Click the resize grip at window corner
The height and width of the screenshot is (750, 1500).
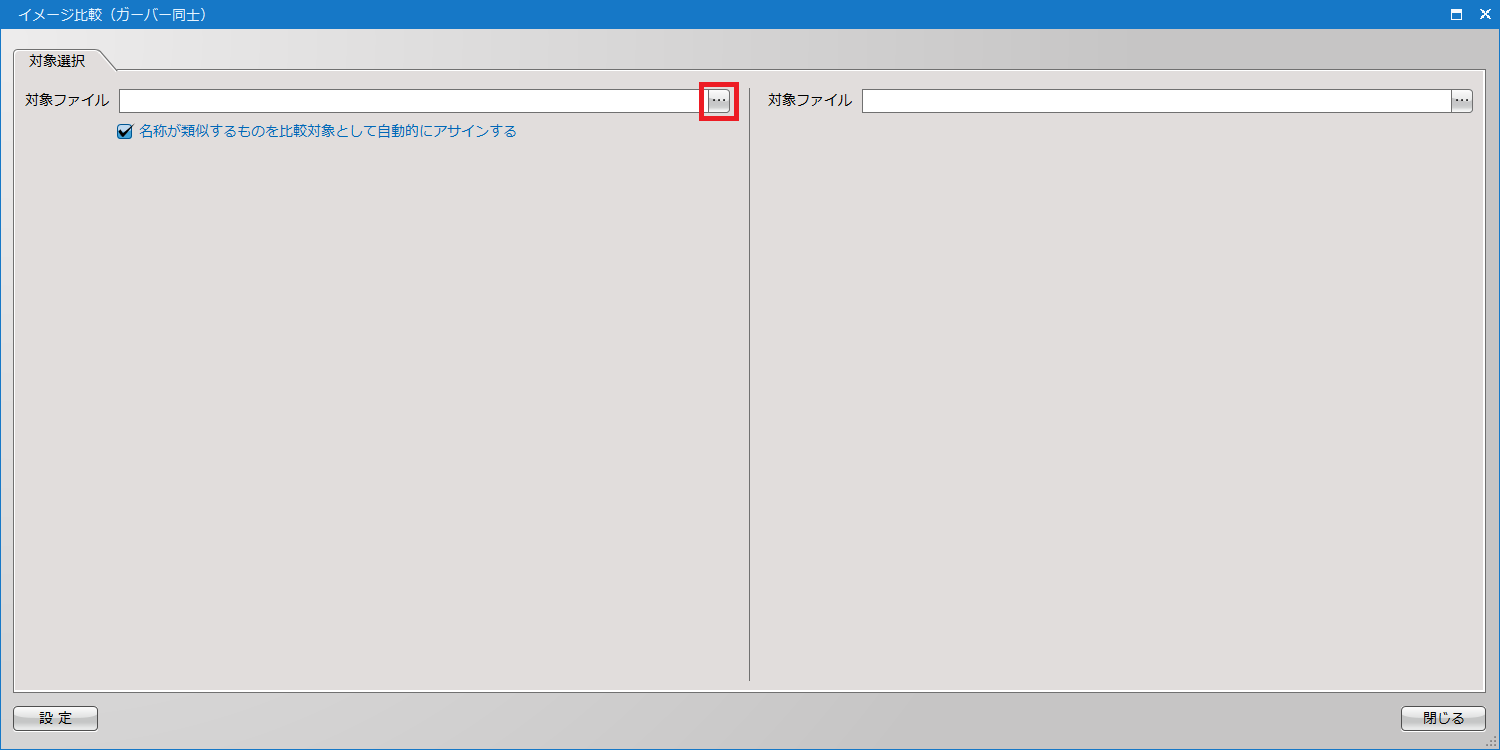[1492, 742]
